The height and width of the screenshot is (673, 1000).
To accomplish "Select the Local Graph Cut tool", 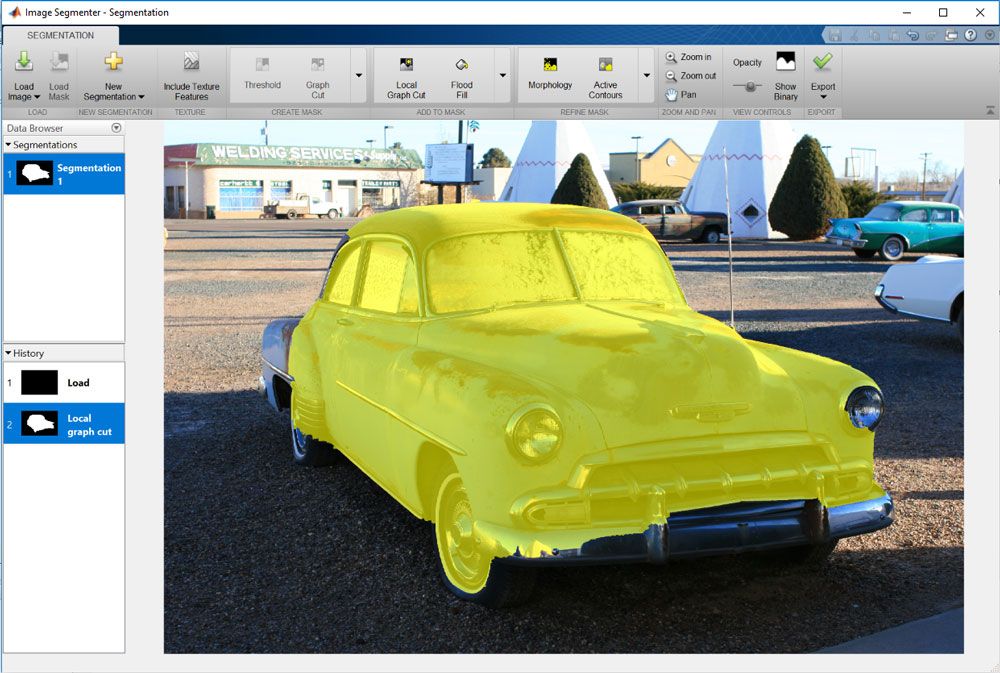I will point(406,77).
